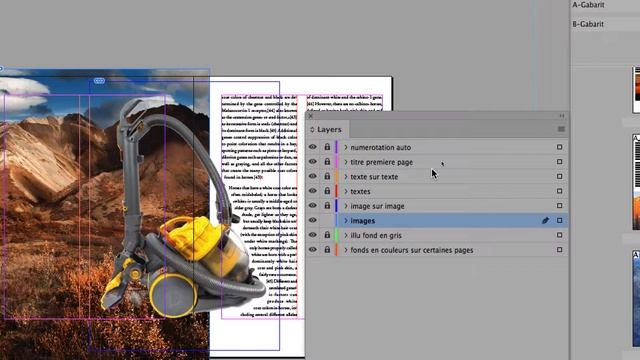Select the texte sur texte layer name
640x360 pixels.
(374, 177)
